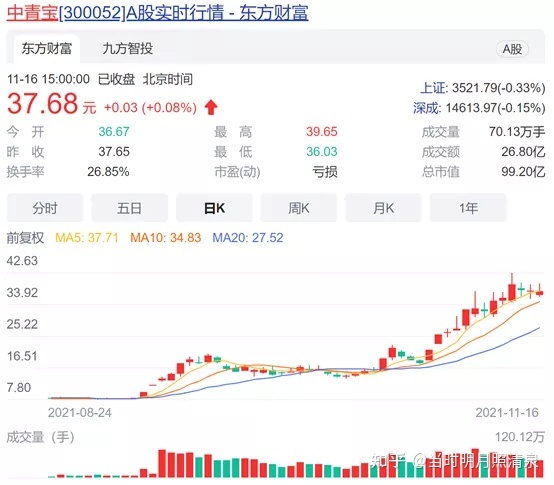Click the 2021-08-24 start date label
Viewport: 554px width, 485px height.
(79, 413)
